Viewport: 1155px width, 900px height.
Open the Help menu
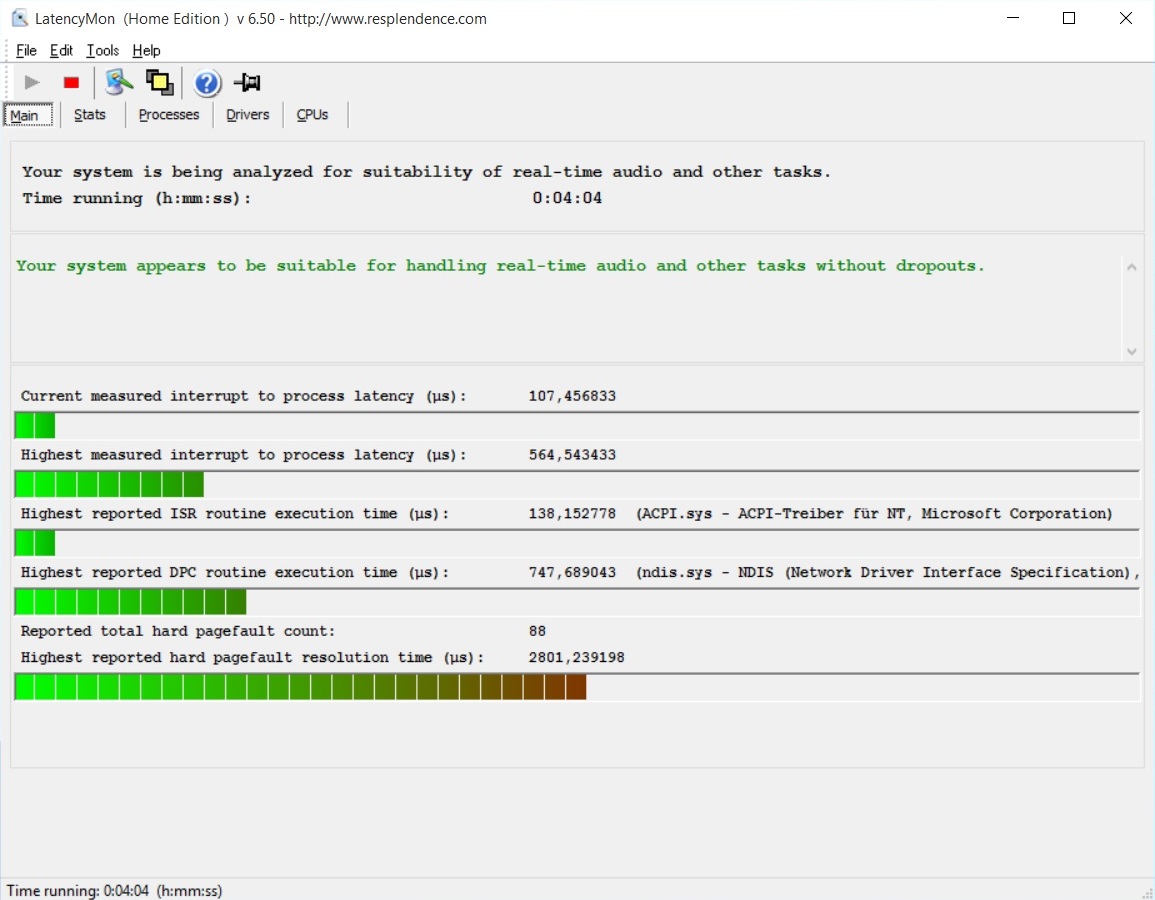147,50
